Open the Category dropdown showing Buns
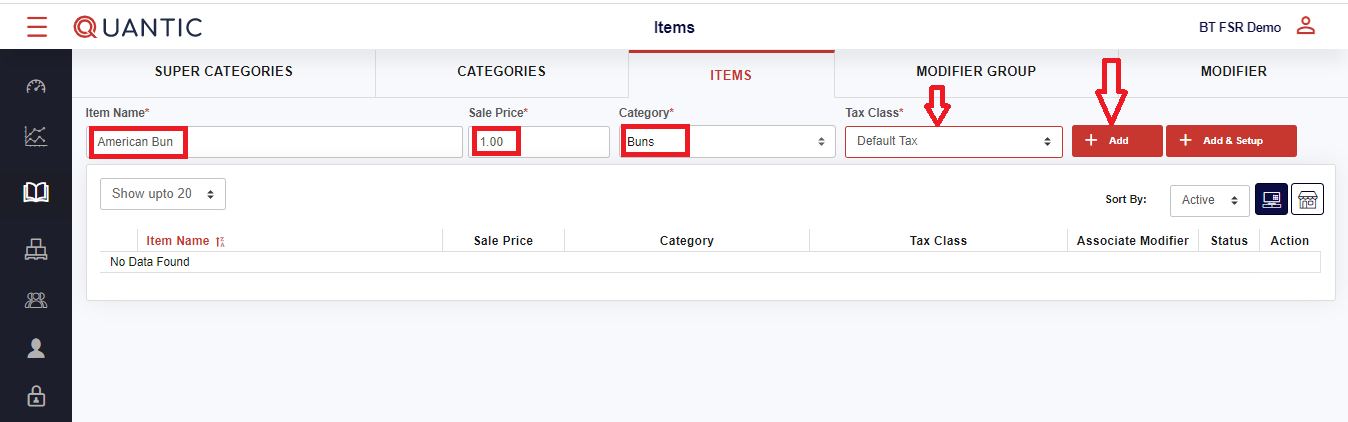1348x422 pixels. click(726, 142)
